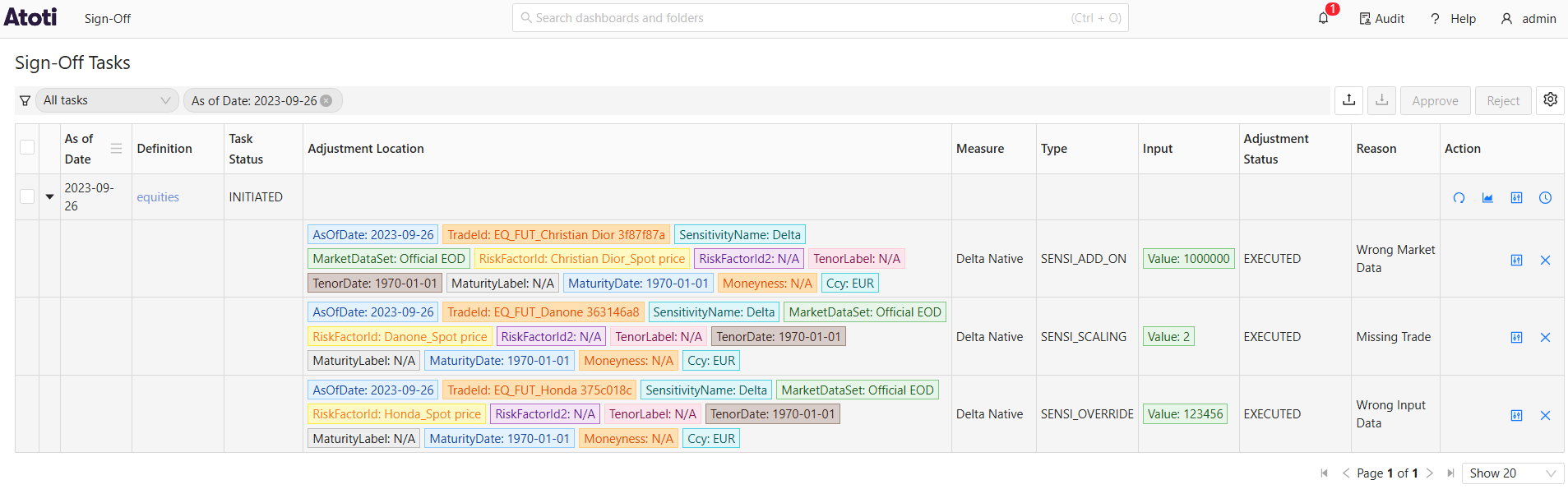Screen dimensions: 1568x503
Task: Check the equities task row checkbox
Action: 27,196
